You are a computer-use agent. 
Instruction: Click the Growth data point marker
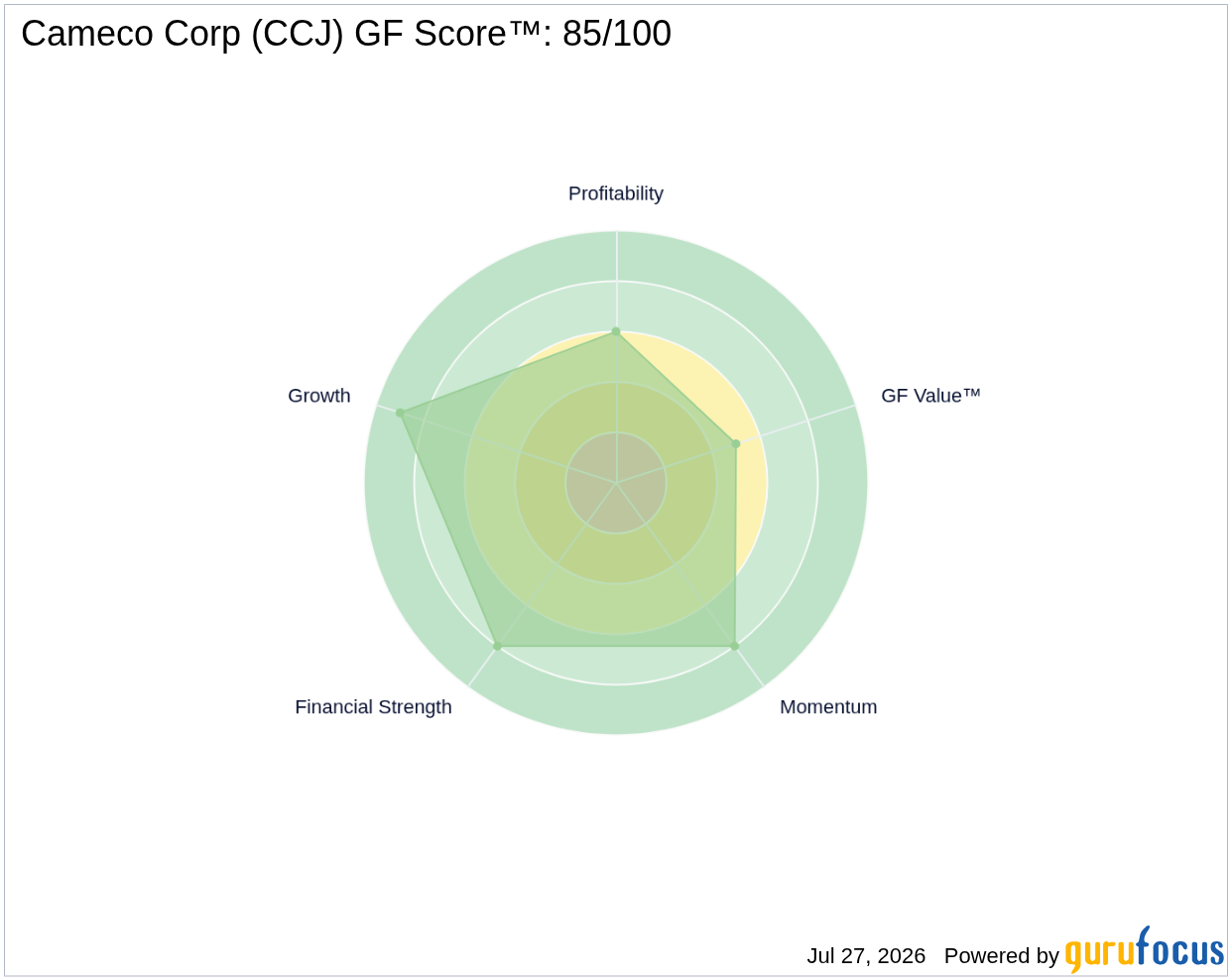401,413
